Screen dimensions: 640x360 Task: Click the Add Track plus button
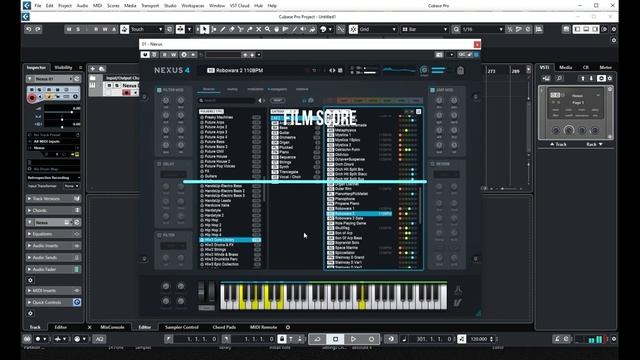click(x=93, y=69)
